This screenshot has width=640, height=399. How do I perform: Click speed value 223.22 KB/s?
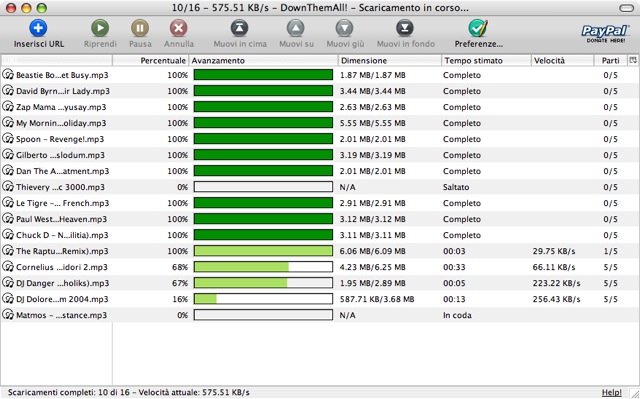click(556, 283)
